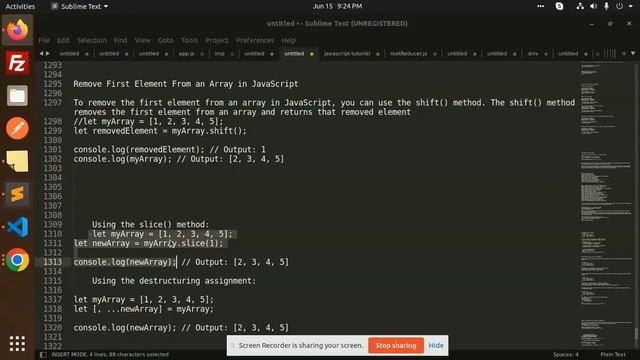Open the Selection menu
This screenshot has width=640, height=360.
(92, 40)
